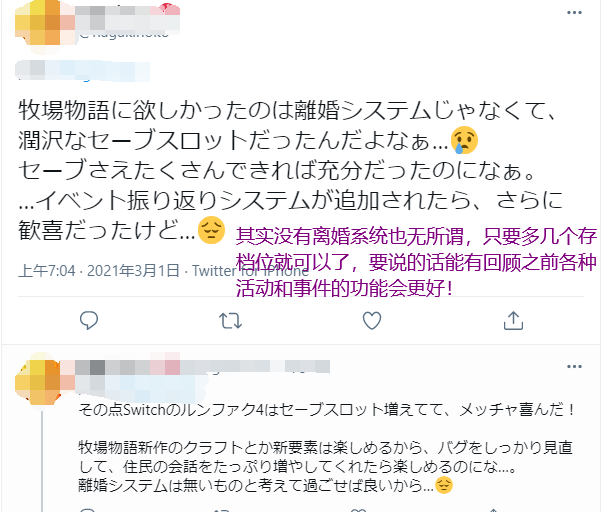613x512 pixels.
Task: Click the timestamp 上午7:04 · 2021年3月1日
Action: click(x=99, y=271)
